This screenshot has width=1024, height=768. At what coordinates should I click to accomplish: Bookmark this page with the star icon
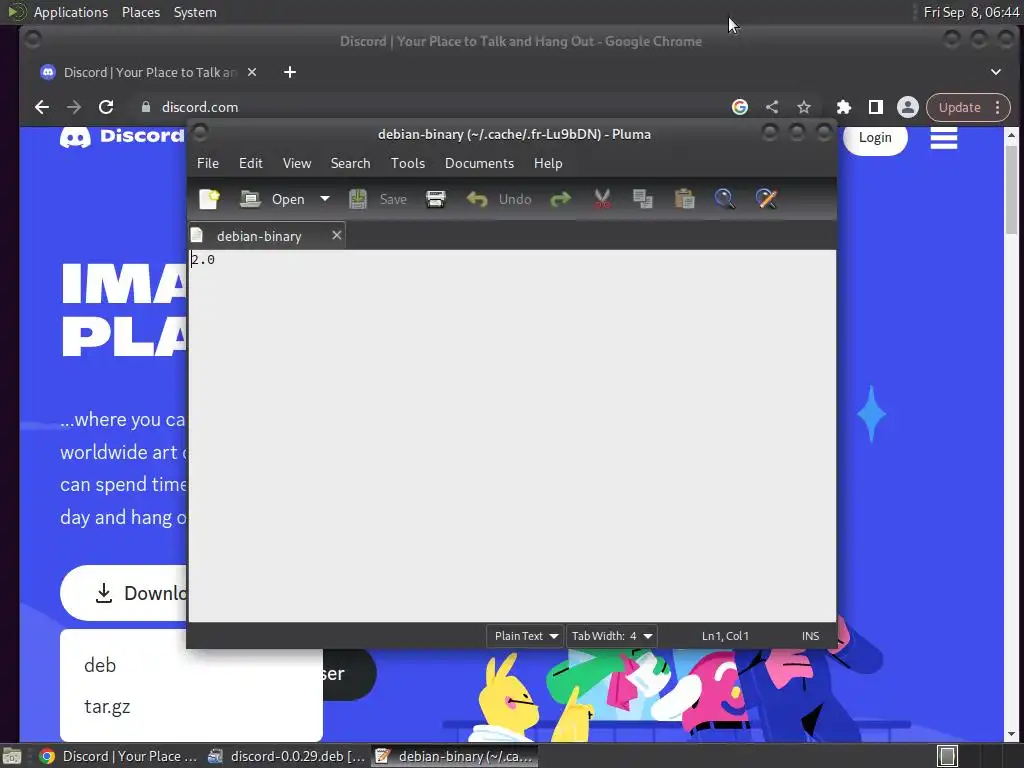(804, 107)
